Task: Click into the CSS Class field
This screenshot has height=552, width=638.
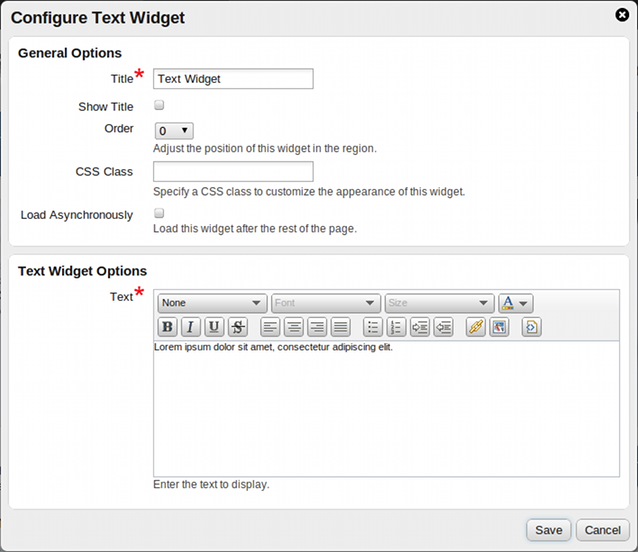Action: point(233,172)
